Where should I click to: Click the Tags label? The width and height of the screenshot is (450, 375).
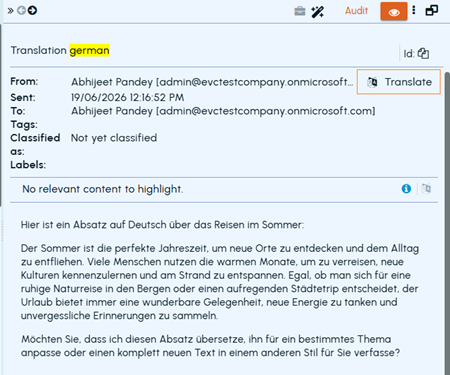(24, 124)
